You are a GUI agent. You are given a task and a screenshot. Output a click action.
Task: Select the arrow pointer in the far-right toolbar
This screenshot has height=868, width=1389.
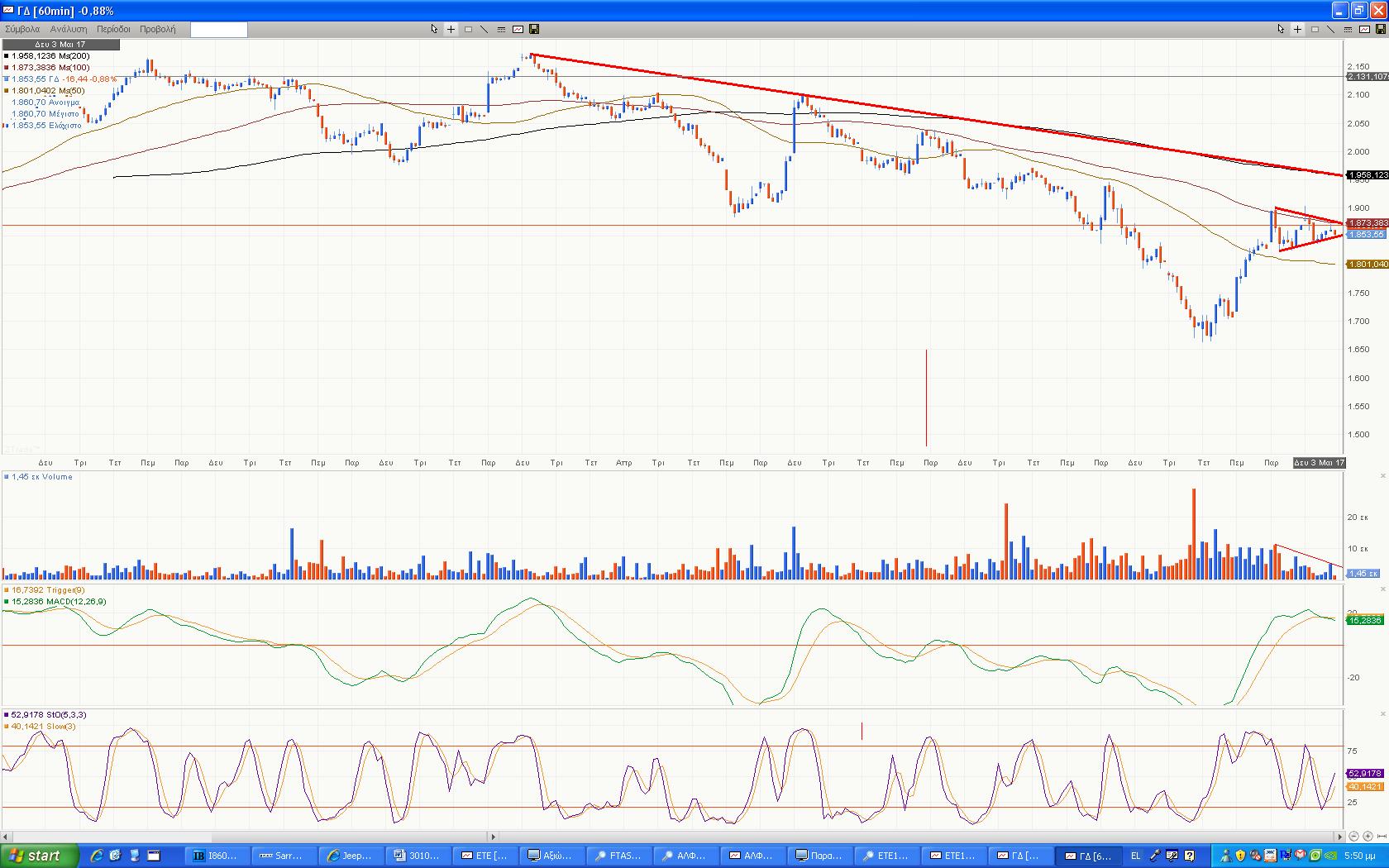tap(1282, 29)
